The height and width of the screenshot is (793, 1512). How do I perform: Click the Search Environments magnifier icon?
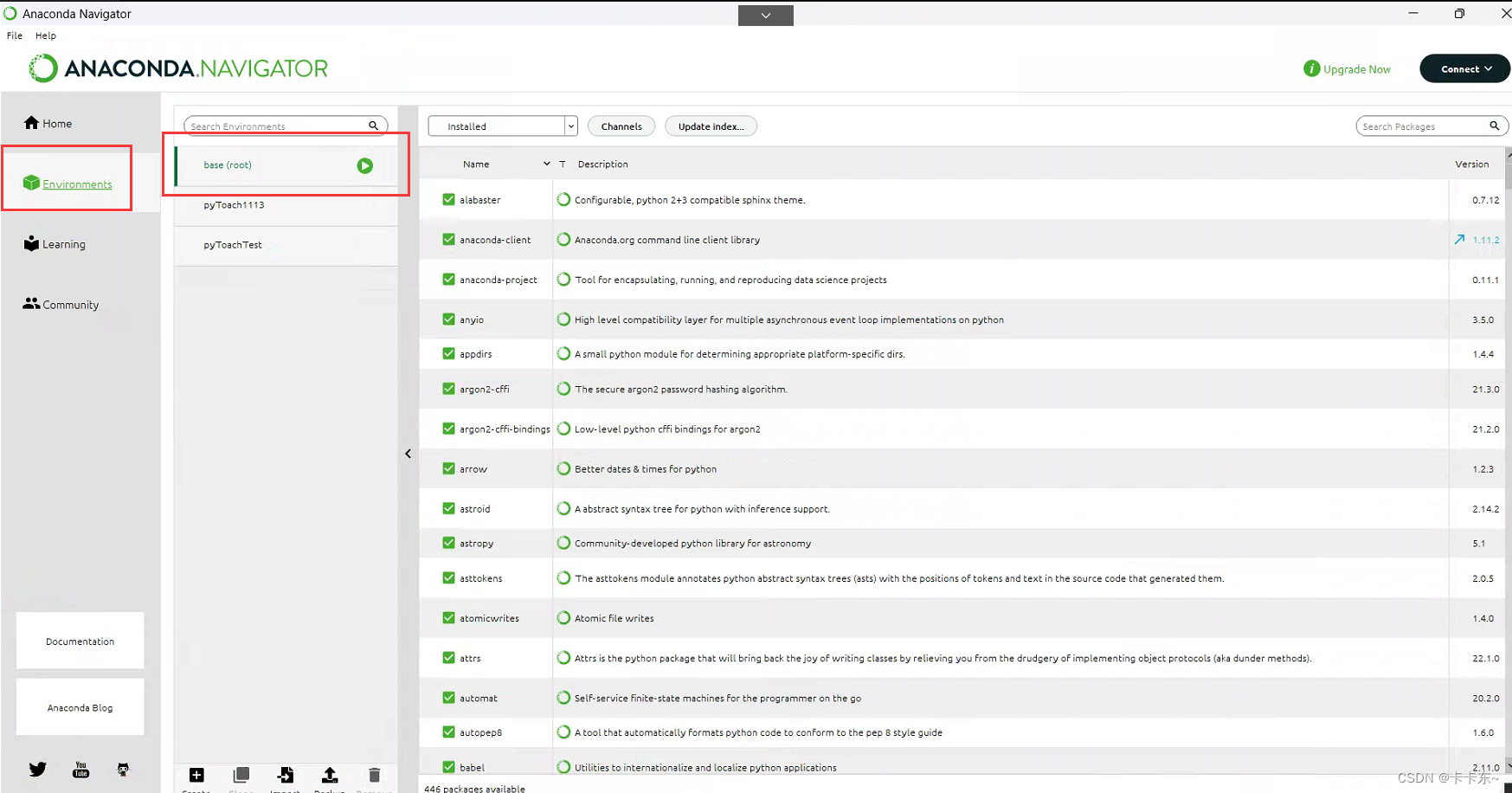coord(374,126)
